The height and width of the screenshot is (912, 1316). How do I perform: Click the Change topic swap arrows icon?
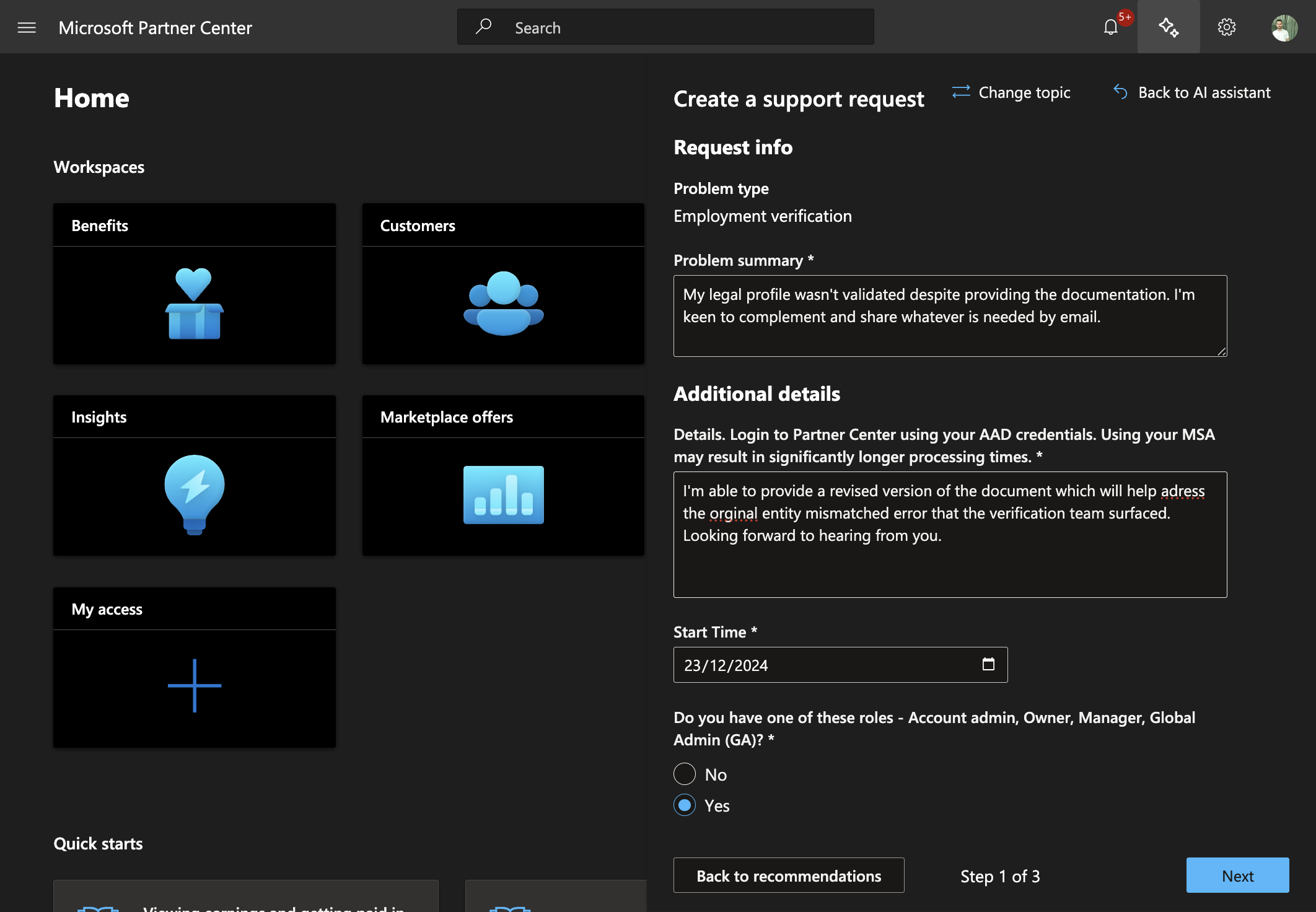click(x=961, y=92)
